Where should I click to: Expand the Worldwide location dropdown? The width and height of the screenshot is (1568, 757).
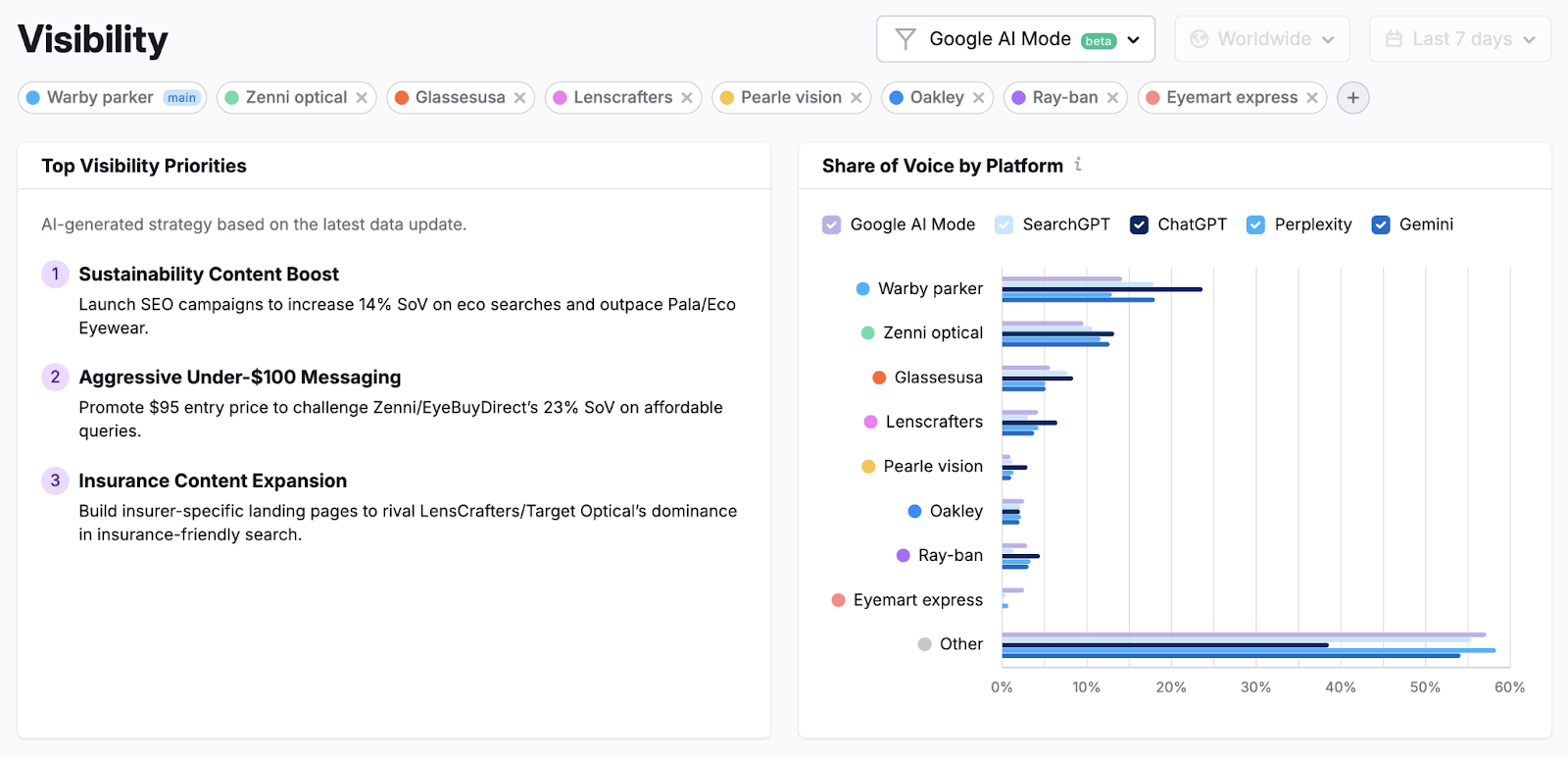1261,39
